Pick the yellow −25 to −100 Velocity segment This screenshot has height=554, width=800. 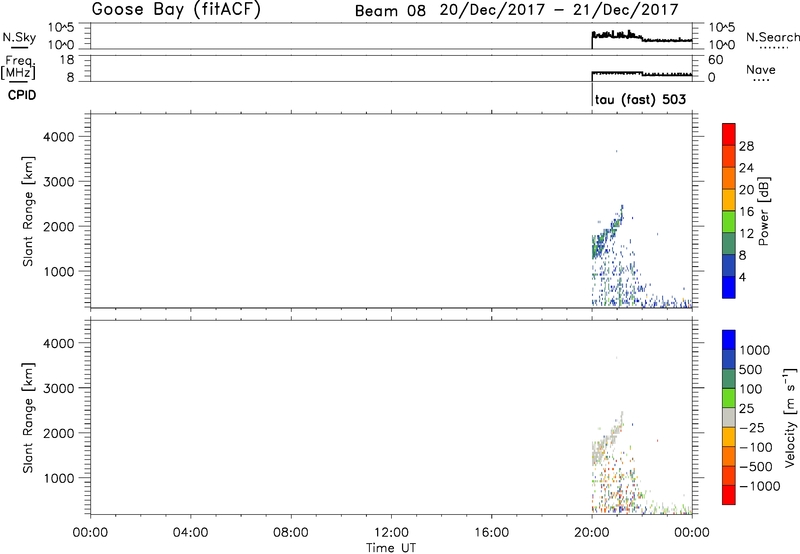point(729,437)
